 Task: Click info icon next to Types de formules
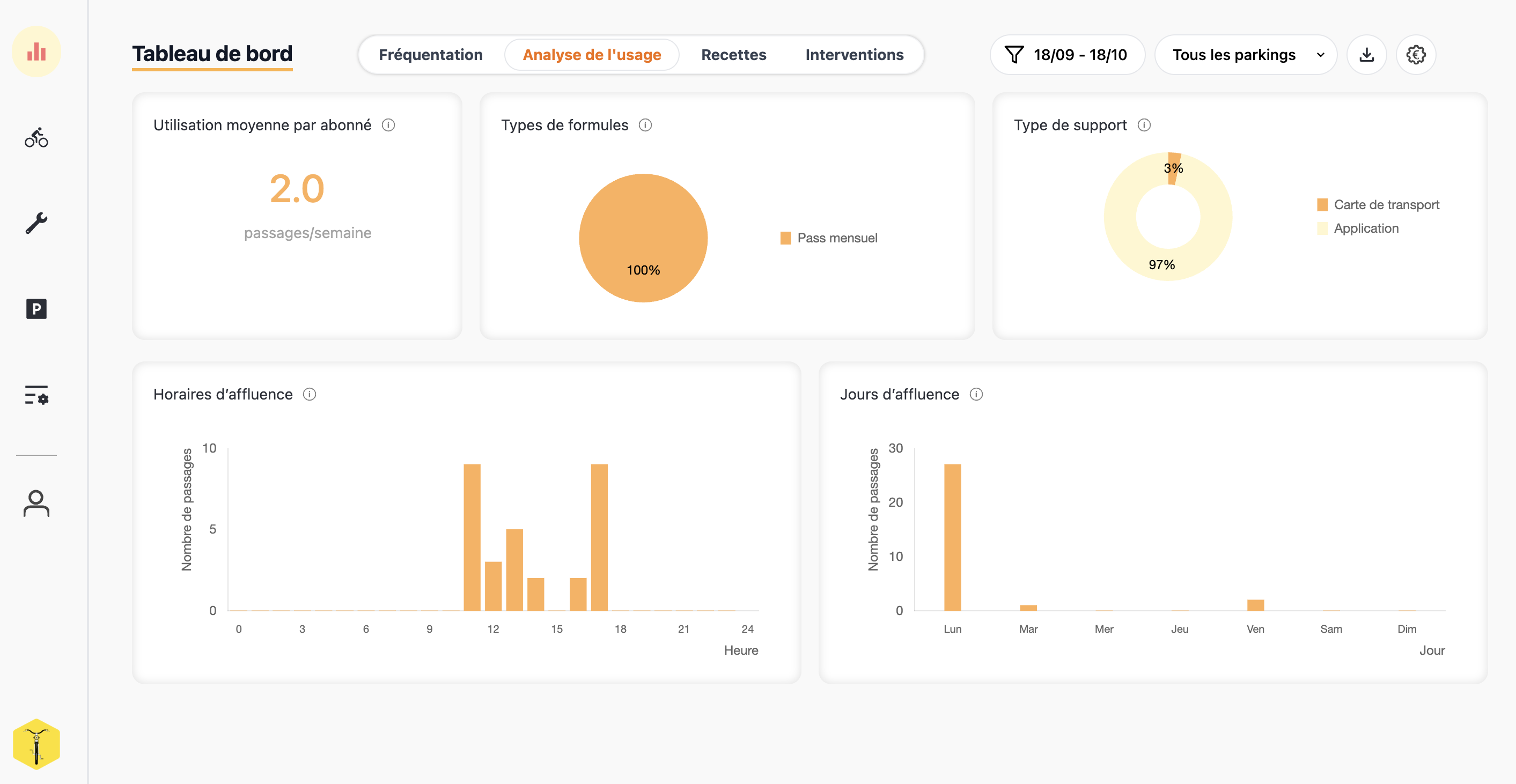coord(645,125)
